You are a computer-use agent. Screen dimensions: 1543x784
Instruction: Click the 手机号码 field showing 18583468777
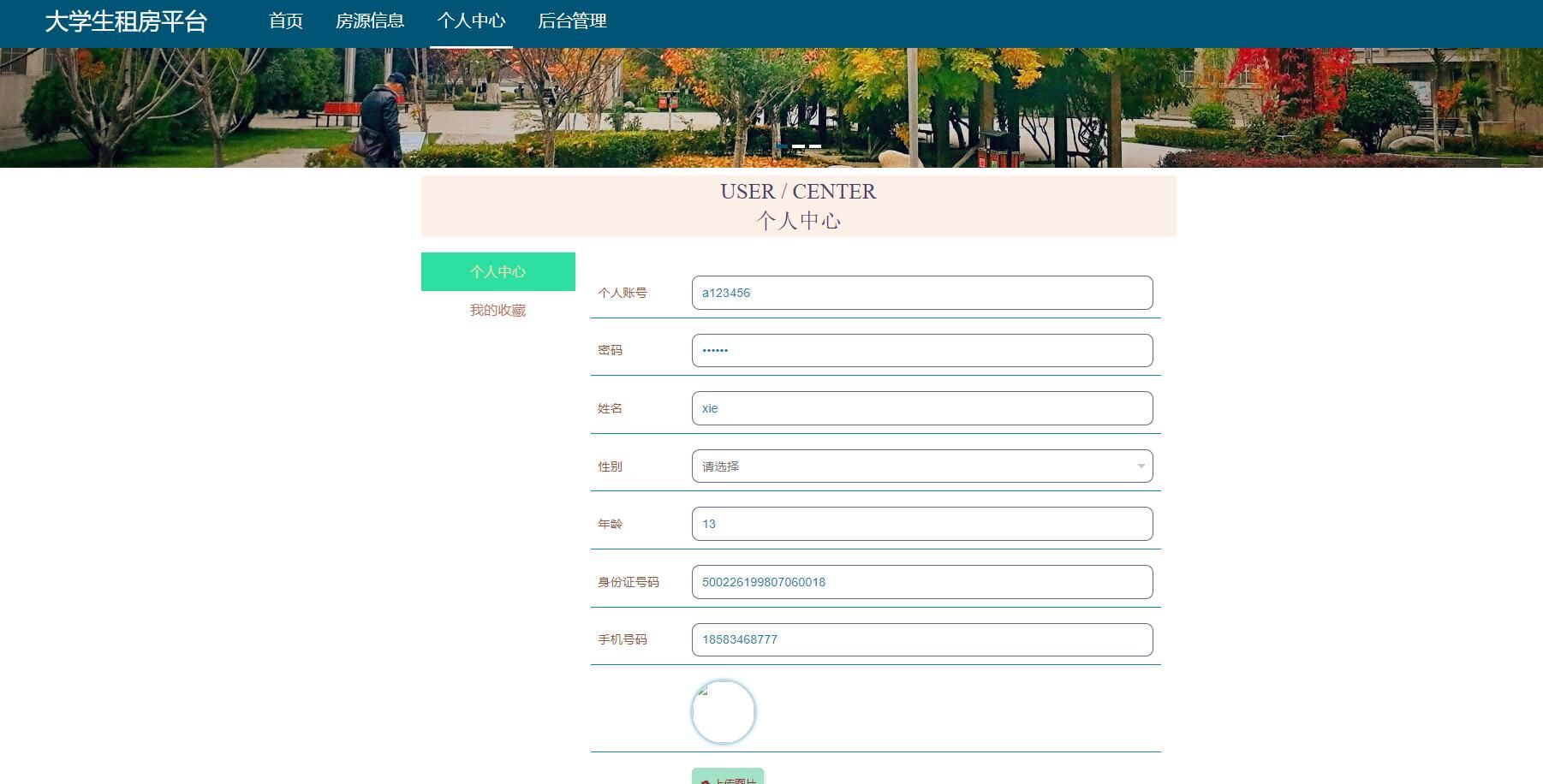[922, 639]
